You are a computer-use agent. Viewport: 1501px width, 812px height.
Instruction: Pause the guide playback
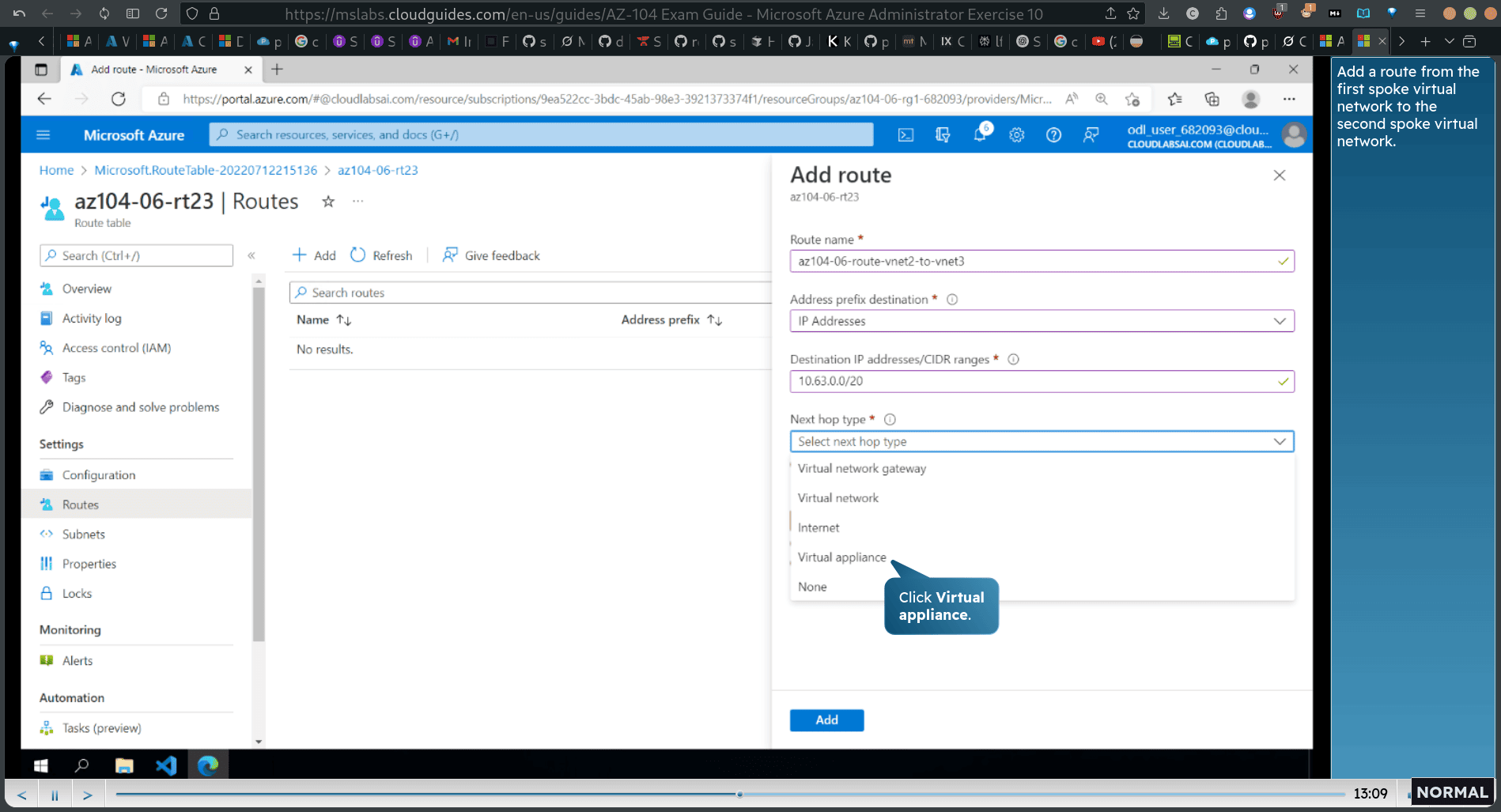pos(55,795)
